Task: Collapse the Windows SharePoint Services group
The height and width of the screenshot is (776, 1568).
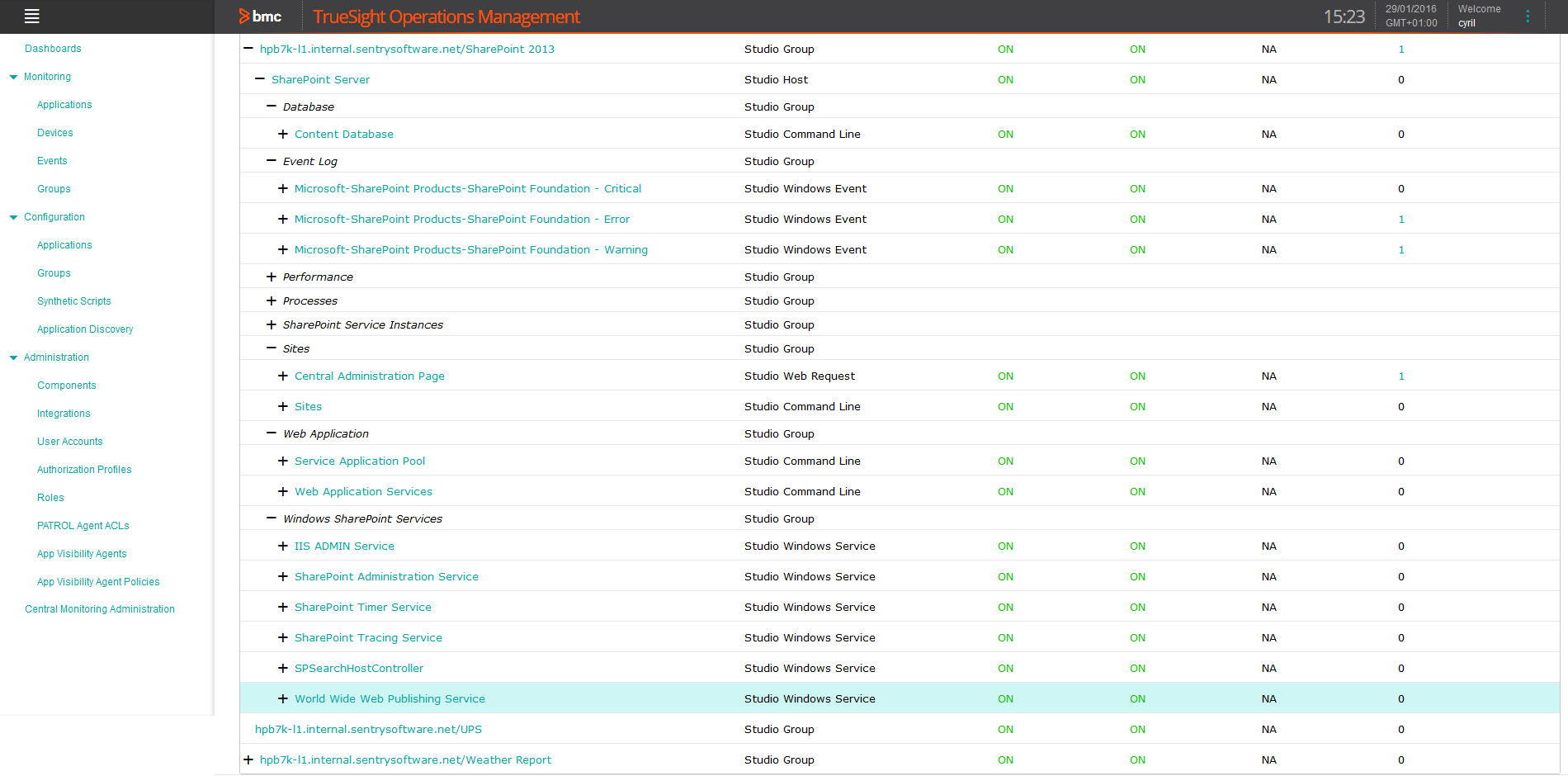Action: pyautogui.click(x=272, y=518)
